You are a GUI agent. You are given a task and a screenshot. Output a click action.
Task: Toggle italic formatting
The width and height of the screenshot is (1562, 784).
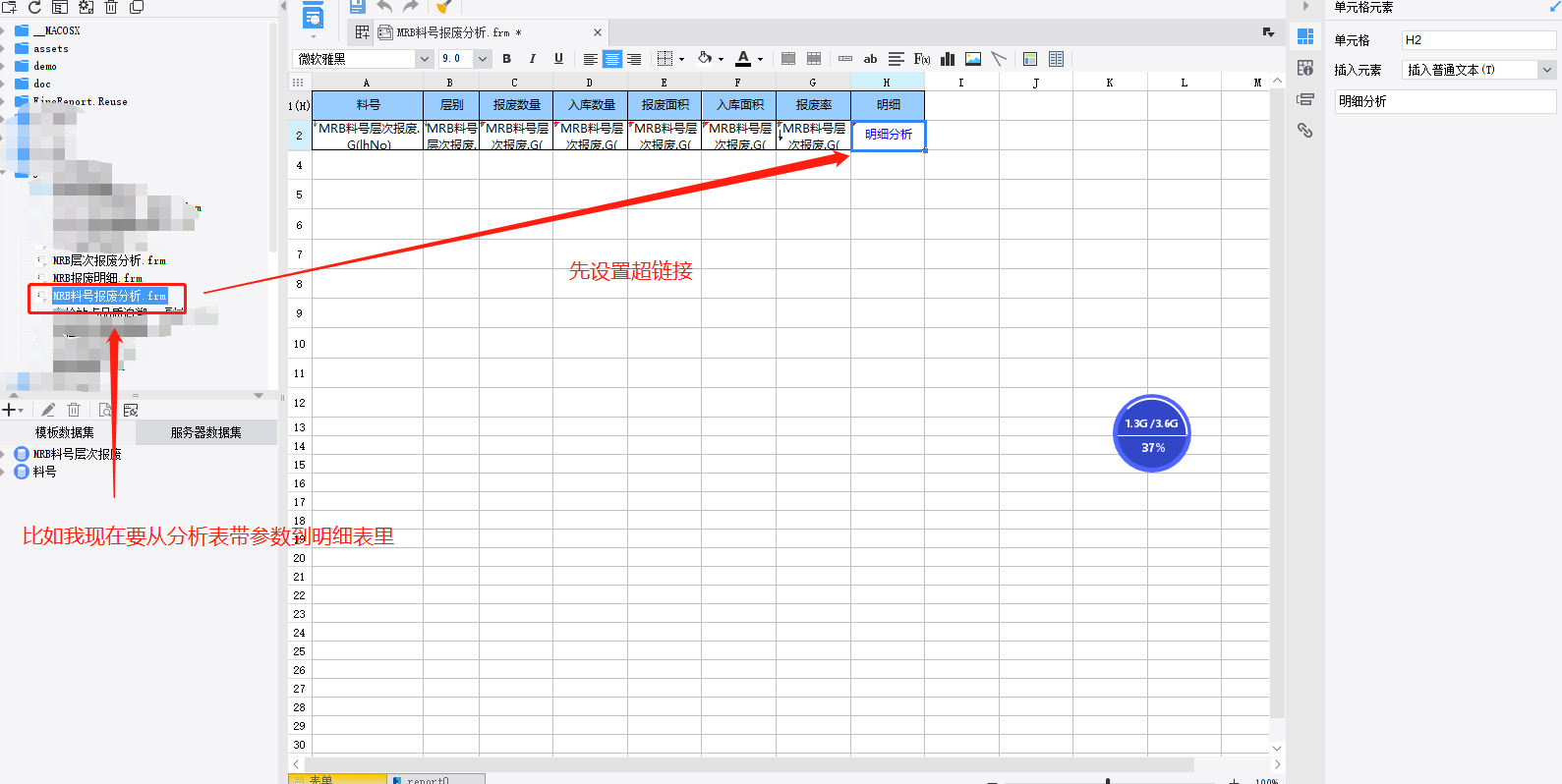coord(533,59)
